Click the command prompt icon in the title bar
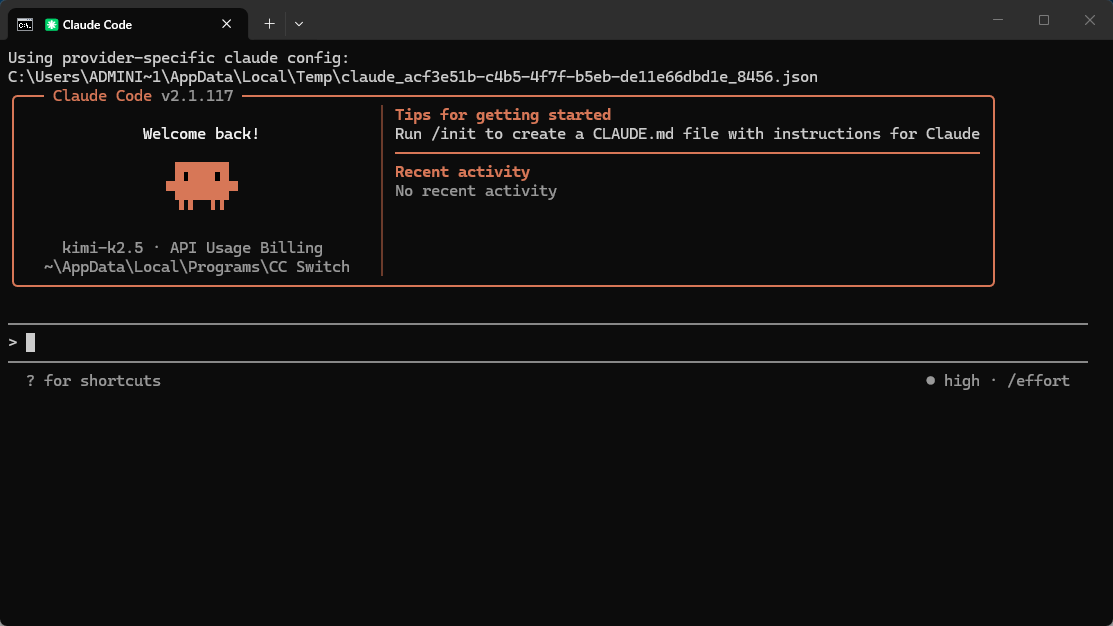 [x=25, y=24]
